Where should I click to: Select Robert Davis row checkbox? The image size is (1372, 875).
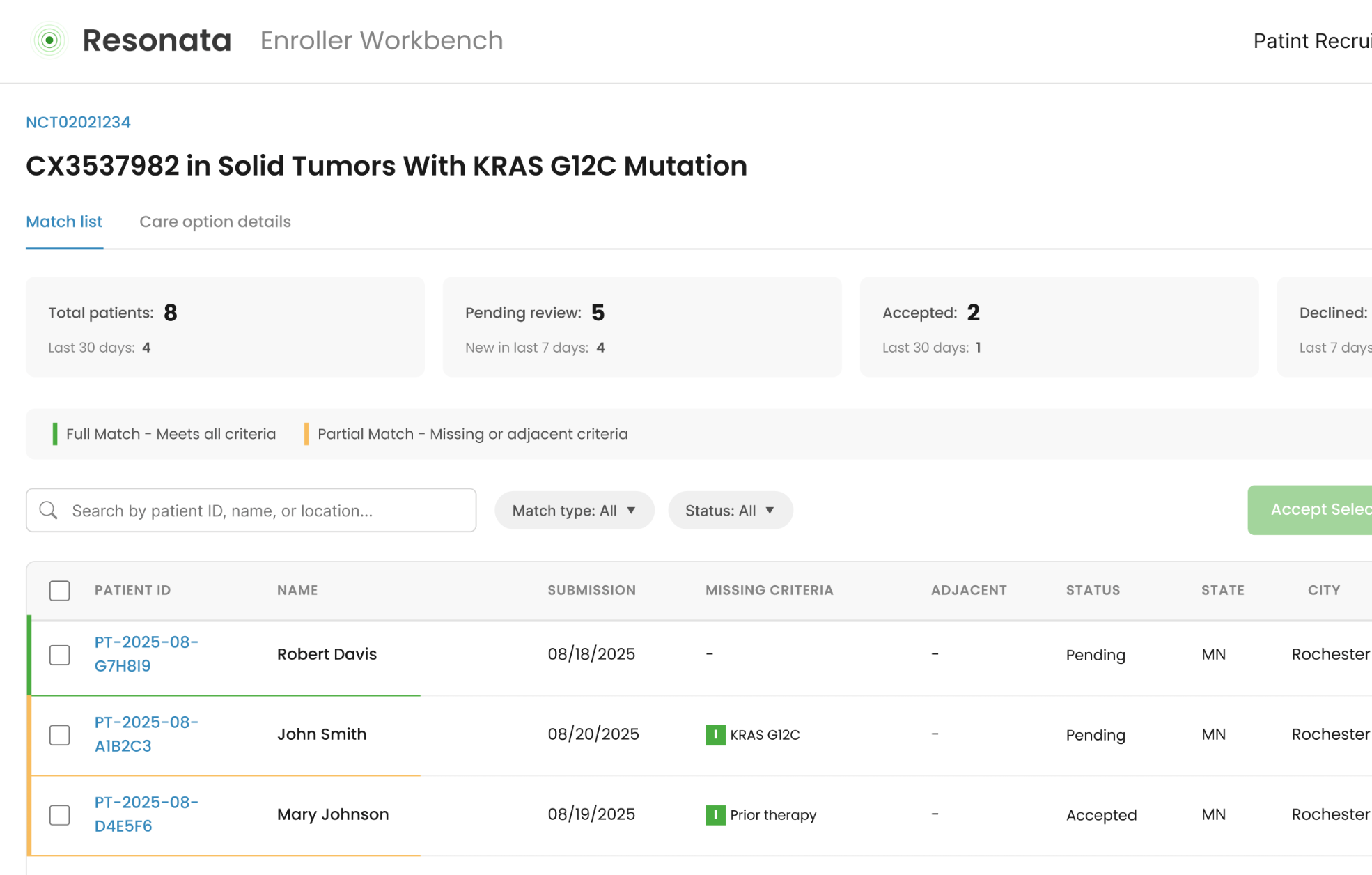(60, 654)
